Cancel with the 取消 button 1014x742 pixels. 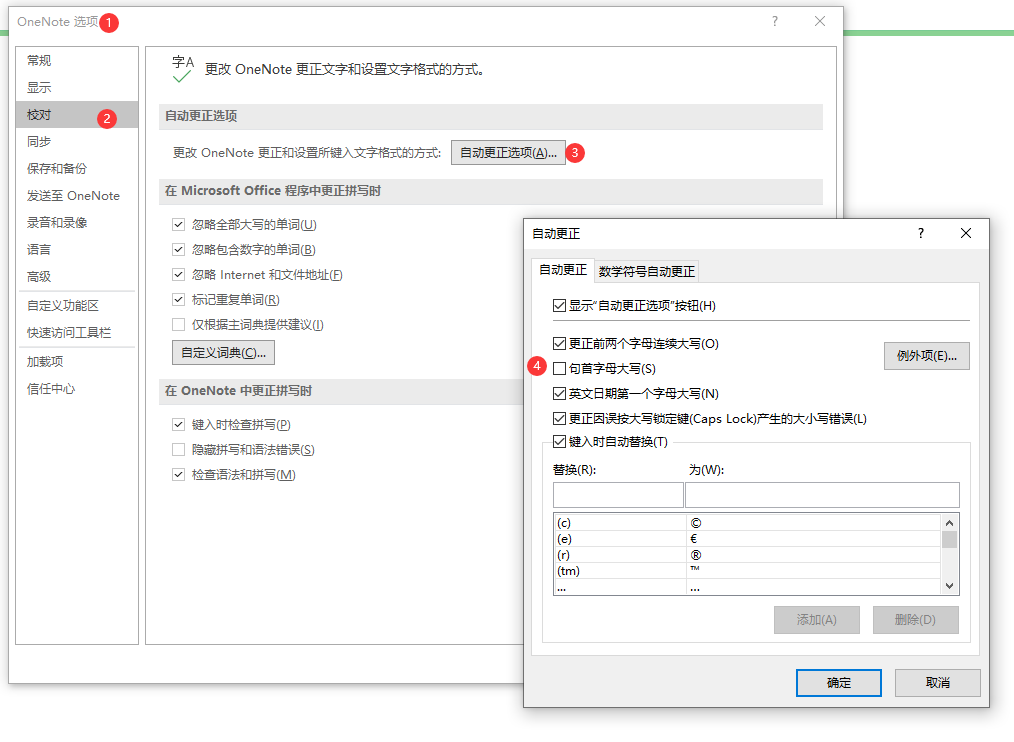click(938, 683)
